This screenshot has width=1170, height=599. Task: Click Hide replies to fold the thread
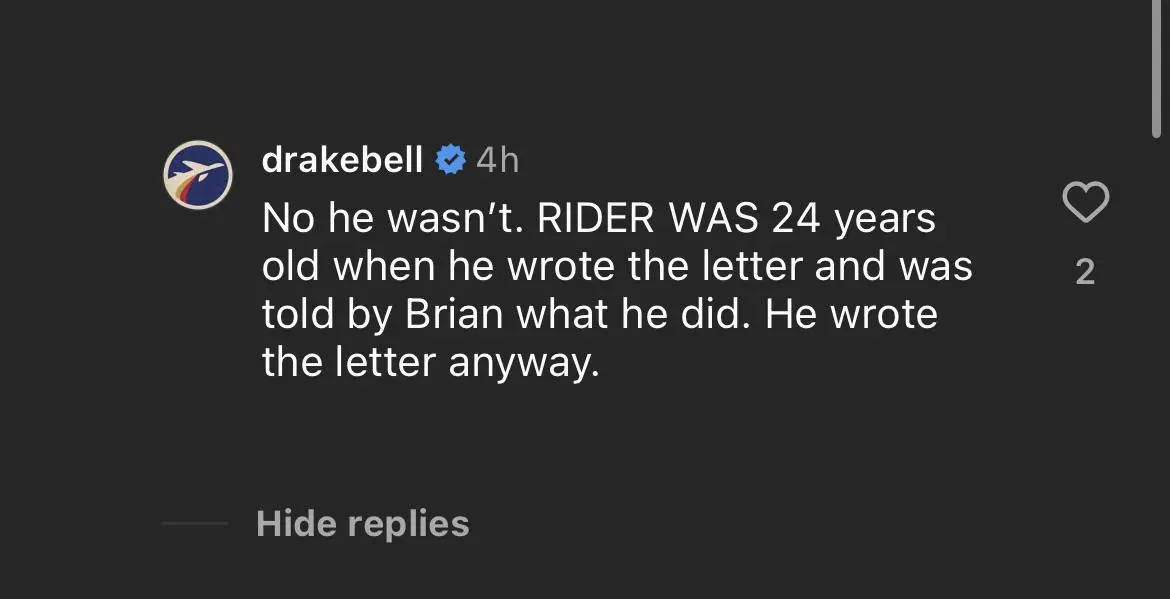[361, 523]
